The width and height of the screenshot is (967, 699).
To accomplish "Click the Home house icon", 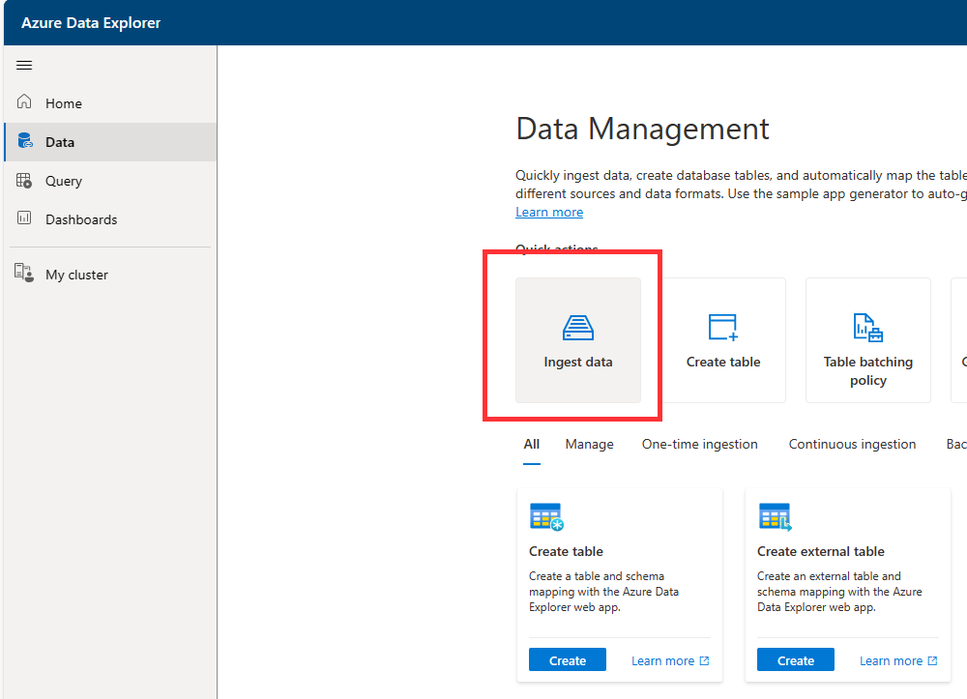I will point(24,102).
